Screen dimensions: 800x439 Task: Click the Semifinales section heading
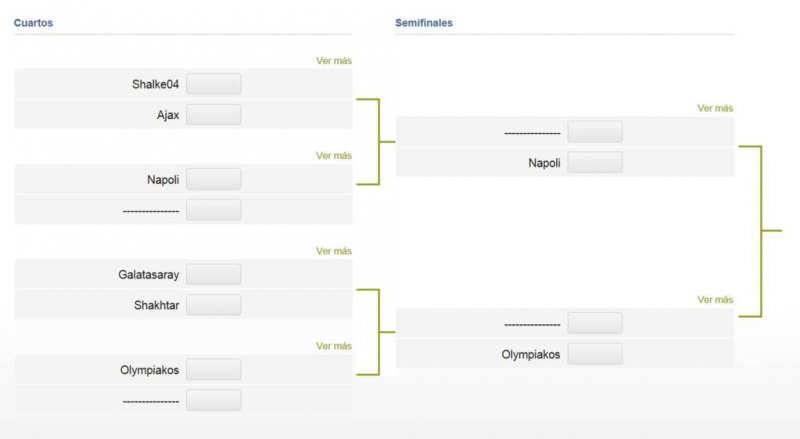424,22
